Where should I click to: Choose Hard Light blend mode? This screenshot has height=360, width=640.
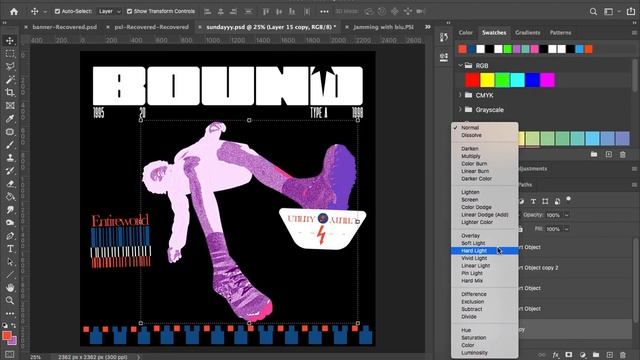tap(484, 251)
